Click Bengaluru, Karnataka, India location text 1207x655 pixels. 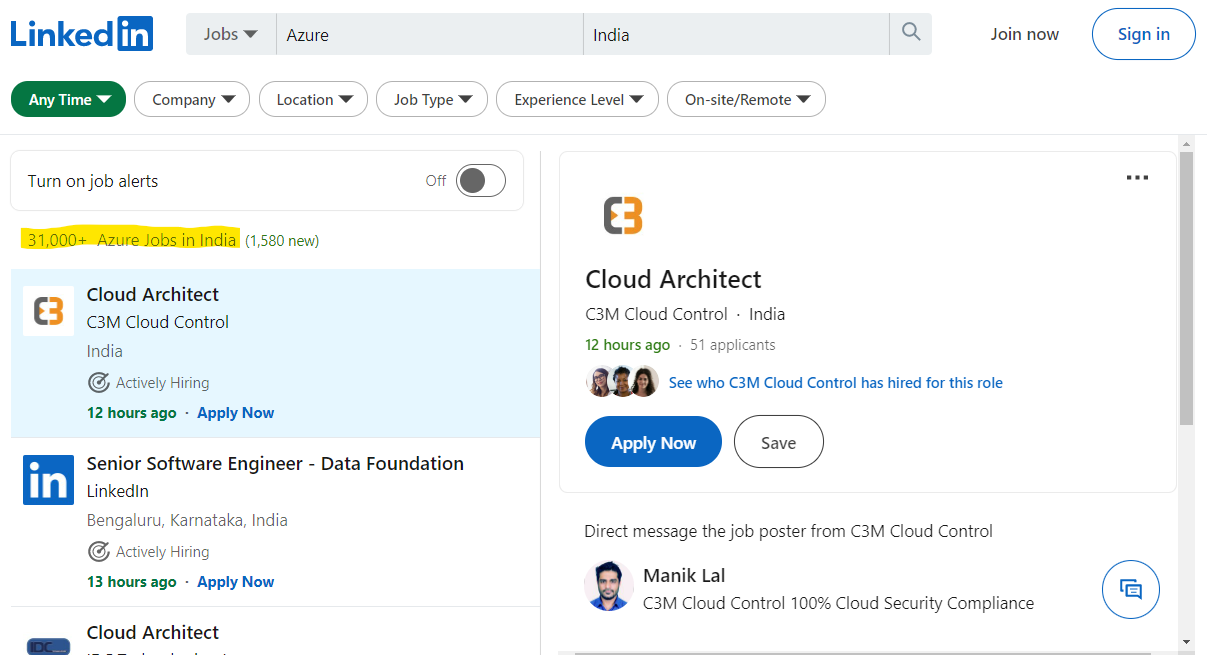click(187, 520)
